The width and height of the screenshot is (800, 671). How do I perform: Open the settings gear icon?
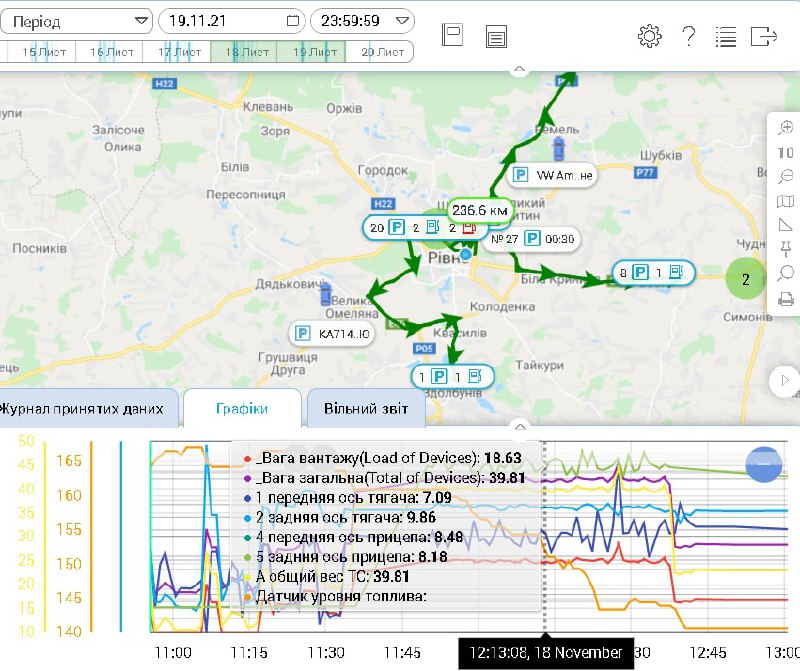(x=649, y=36)
